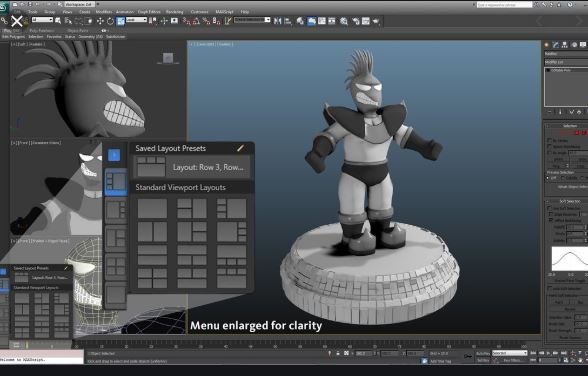Viewport: 588px width, 376px height.
Task: Open the MAXScript menu
Action: [x=224, y=12]
